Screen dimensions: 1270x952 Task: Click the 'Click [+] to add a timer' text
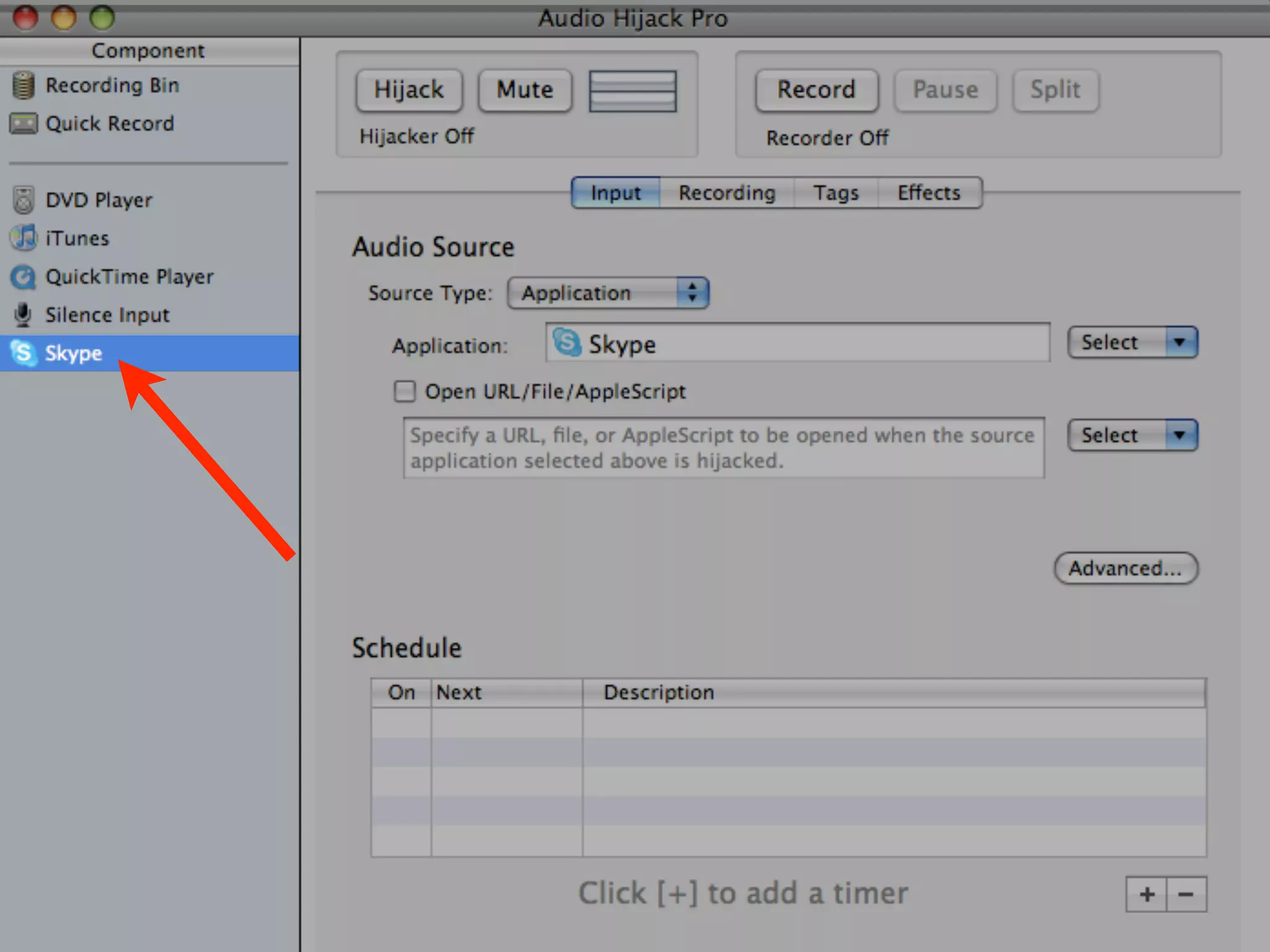(x=743, y=894)
